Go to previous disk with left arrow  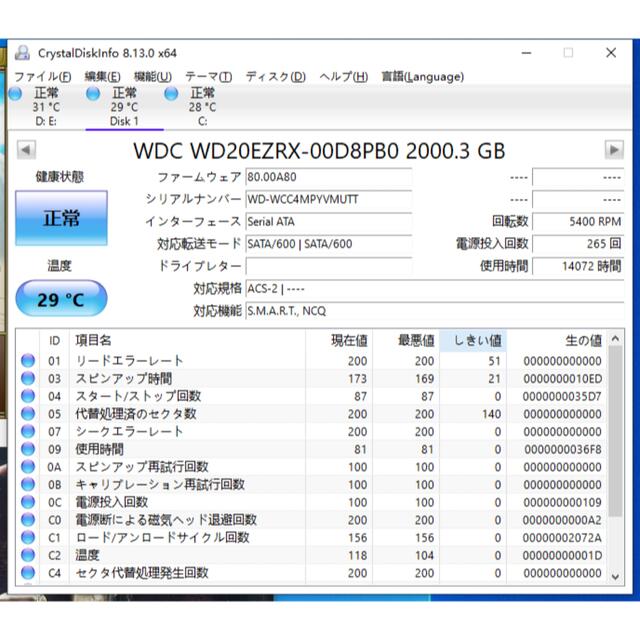[x=26, y=150]
